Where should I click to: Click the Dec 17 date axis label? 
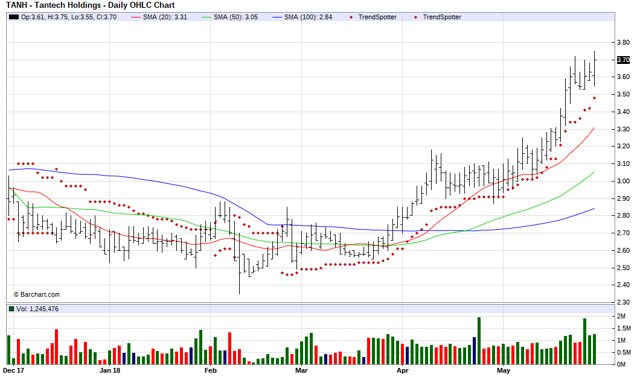click(13, 371)
